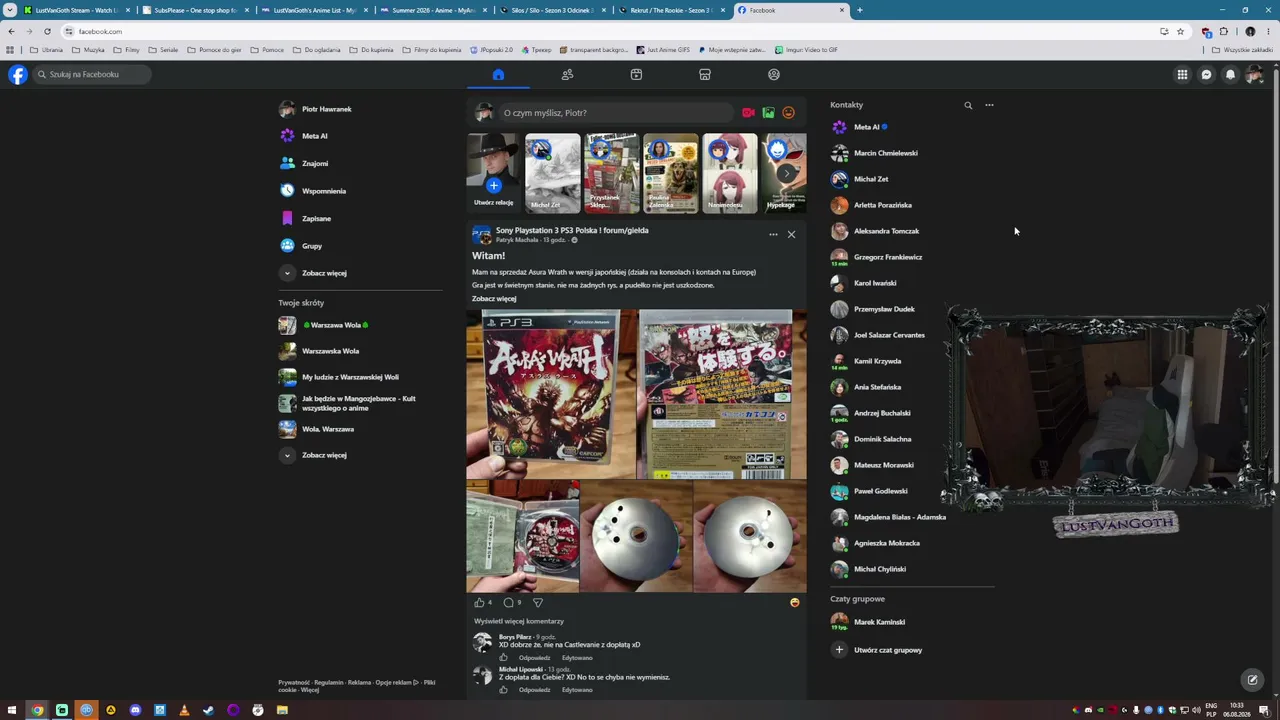Hide the Sony Playstation 3 group post
Image resolution: width=1280 pixels, height=720 pixels.
(x=791, y=234)
